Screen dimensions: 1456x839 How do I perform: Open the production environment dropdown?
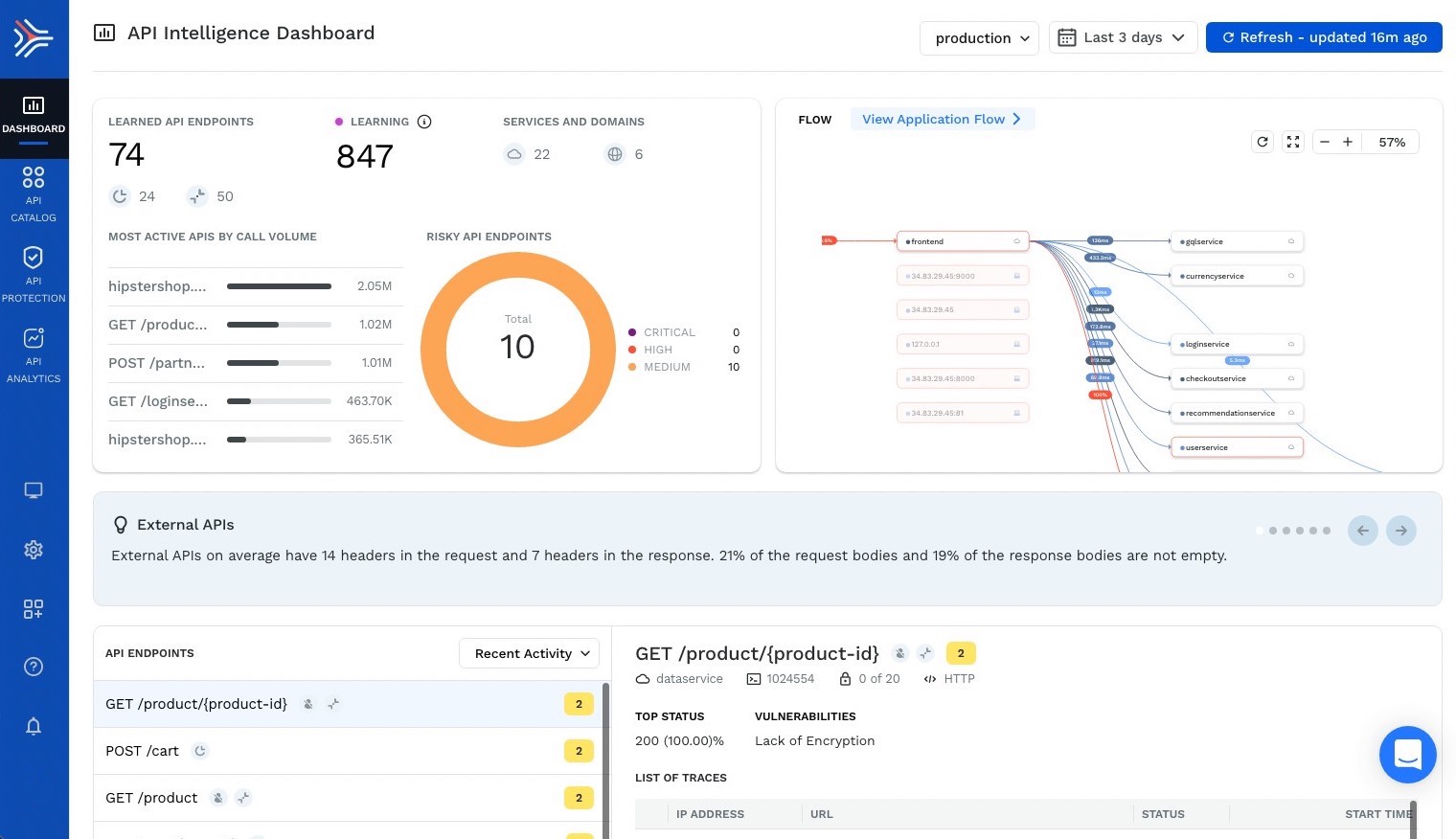pos(979,38)
